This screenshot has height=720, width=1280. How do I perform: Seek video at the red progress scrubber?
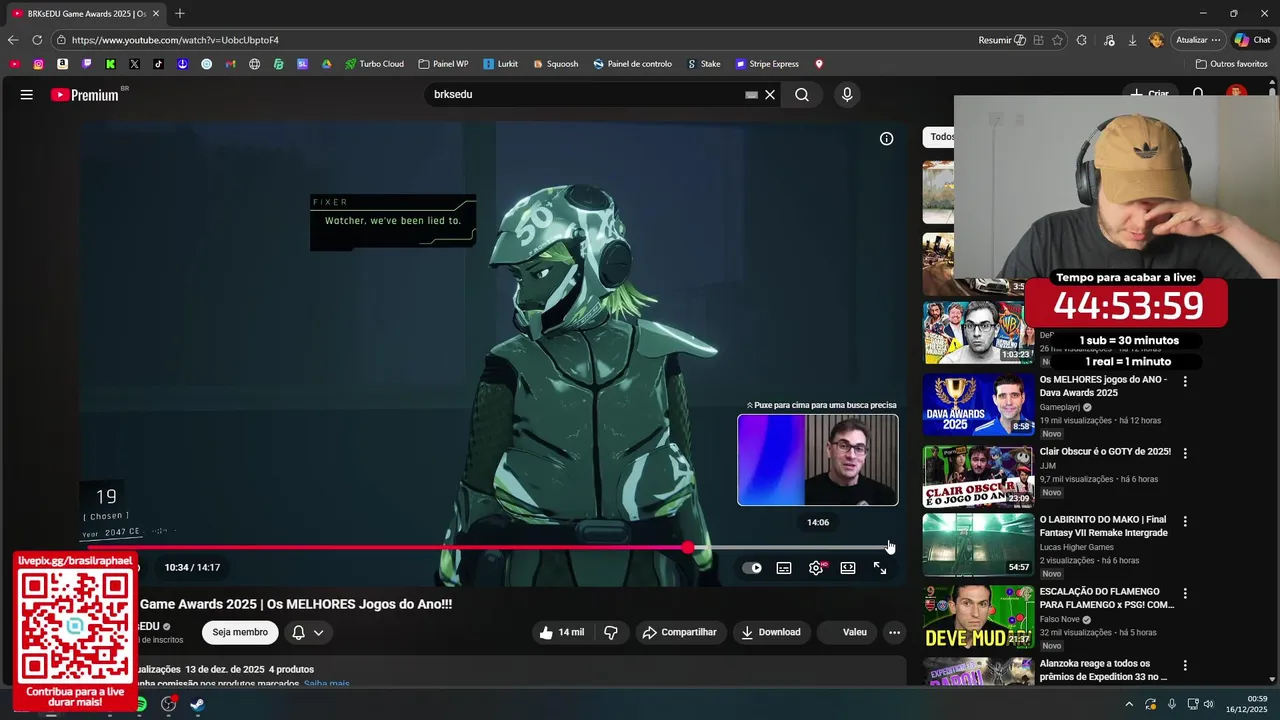point(688,547)
